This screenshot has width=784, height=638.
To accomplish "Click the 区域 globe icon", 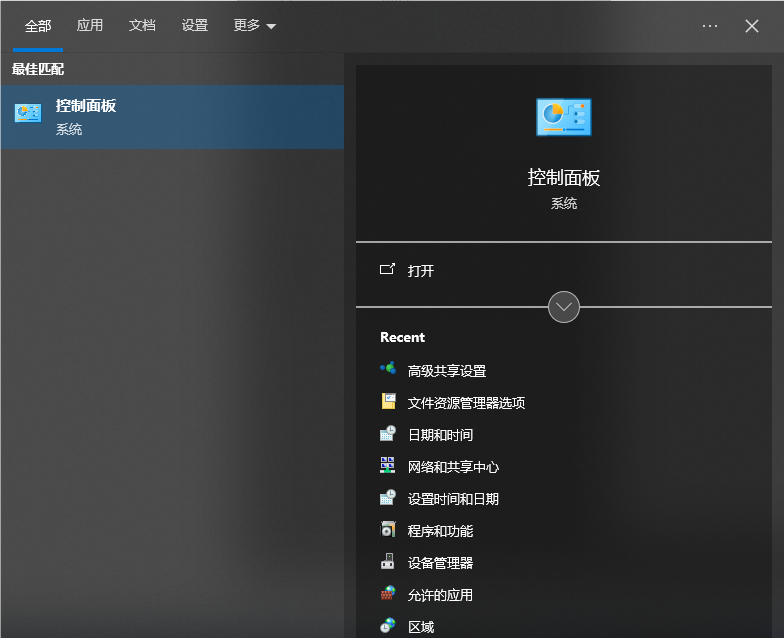I will 388,625.
